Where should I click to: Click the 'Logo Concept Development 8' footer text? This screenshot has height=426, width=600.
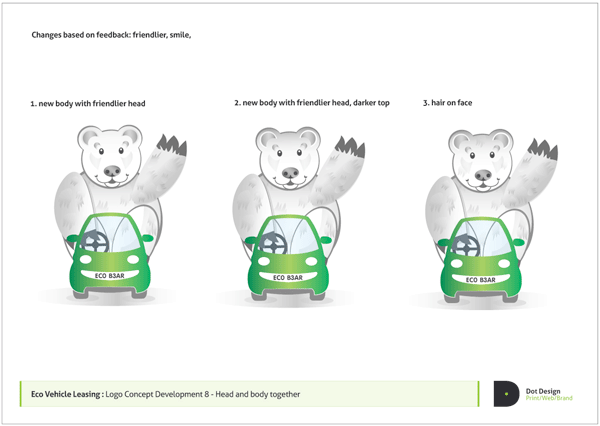click(x=157, y=394)
